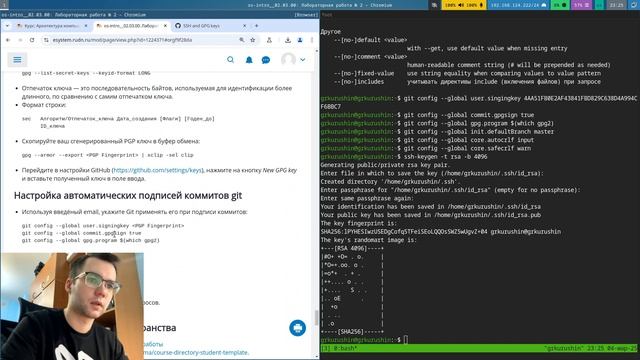Open the site search magnifier
This screenshot has height=360, width=640.
click(x=231, y=60)
